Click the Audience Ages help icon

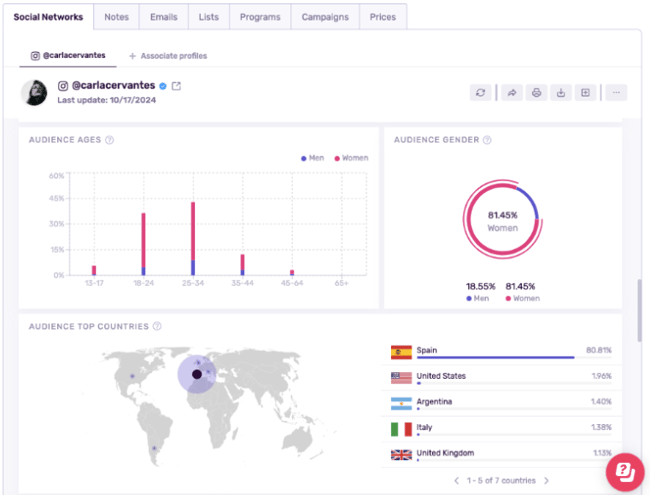pos(110,140)
